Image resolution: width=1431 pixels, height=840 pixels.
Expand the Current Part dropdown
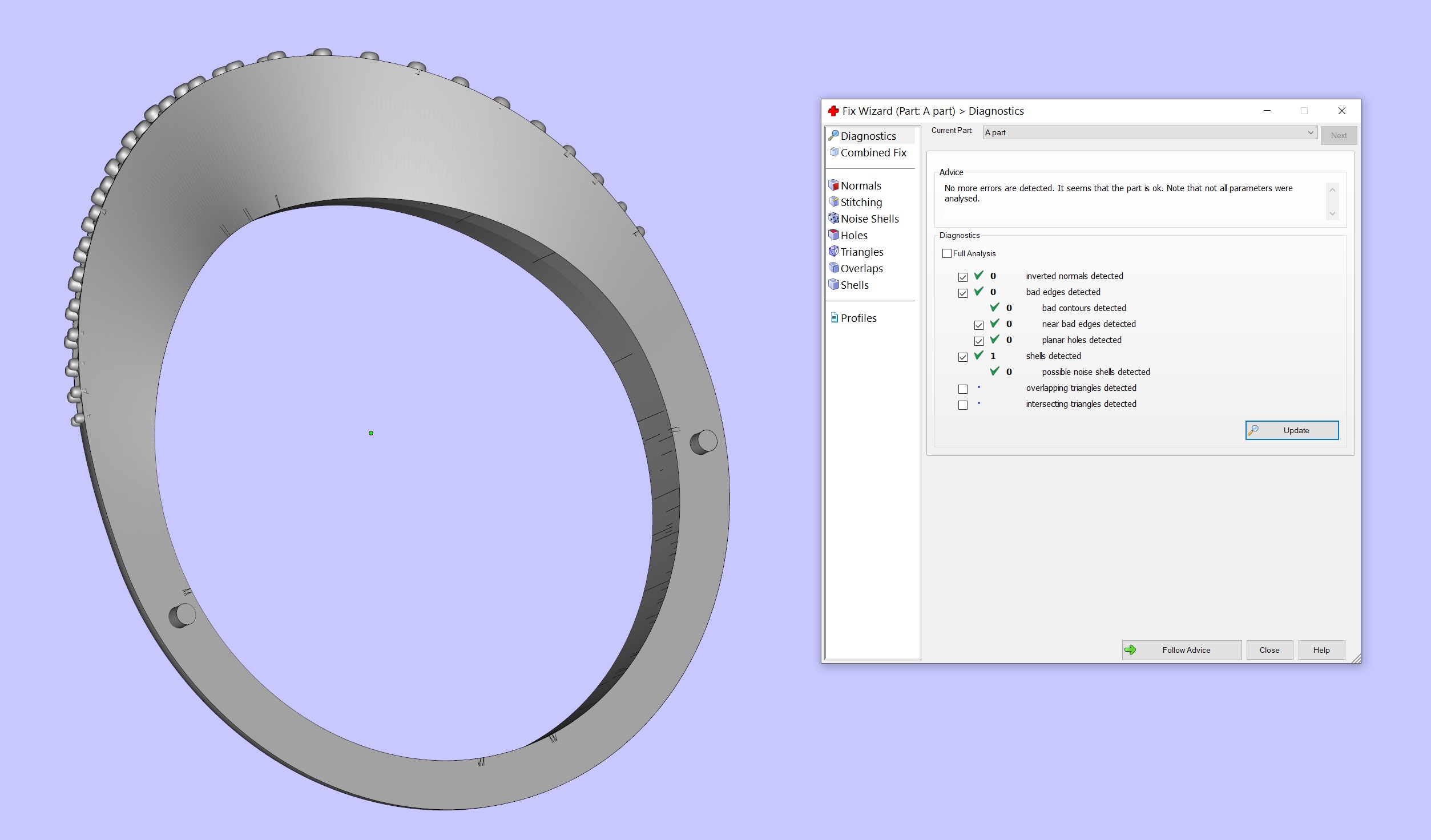[x=1311, y=132]
